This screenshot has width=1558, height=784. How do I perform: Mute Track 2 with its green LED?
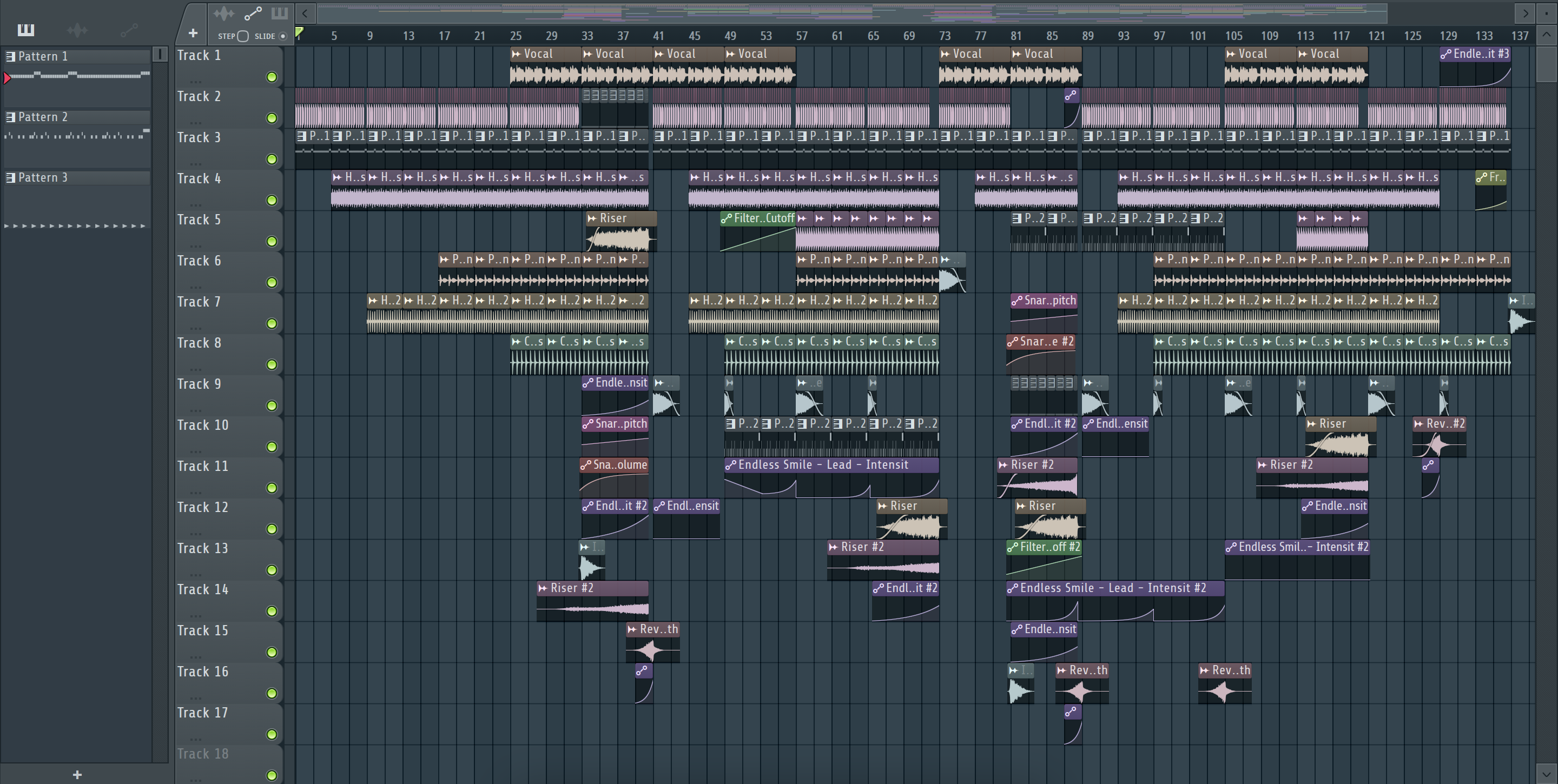[272, 118]
